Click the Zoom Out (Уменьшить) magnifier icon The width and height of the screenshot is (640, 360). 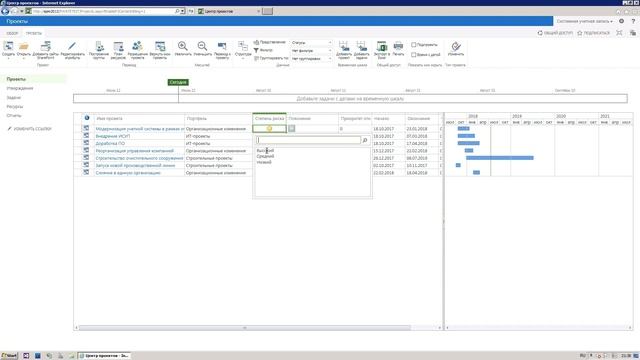(x=202, y=48)
